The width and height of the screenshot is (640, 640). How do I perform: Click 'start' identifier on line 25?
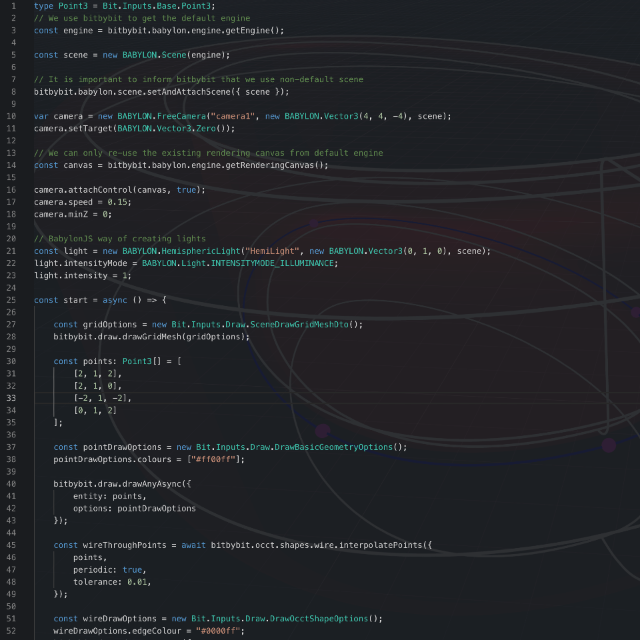coord(75,300)
